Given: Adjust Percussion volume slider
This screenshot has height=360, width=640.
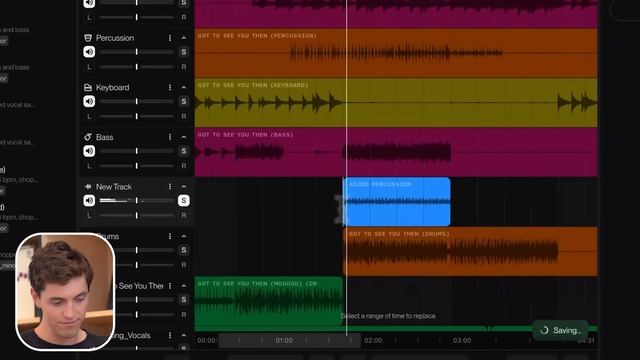Looking at the screenshot, I should click(137, 52).
